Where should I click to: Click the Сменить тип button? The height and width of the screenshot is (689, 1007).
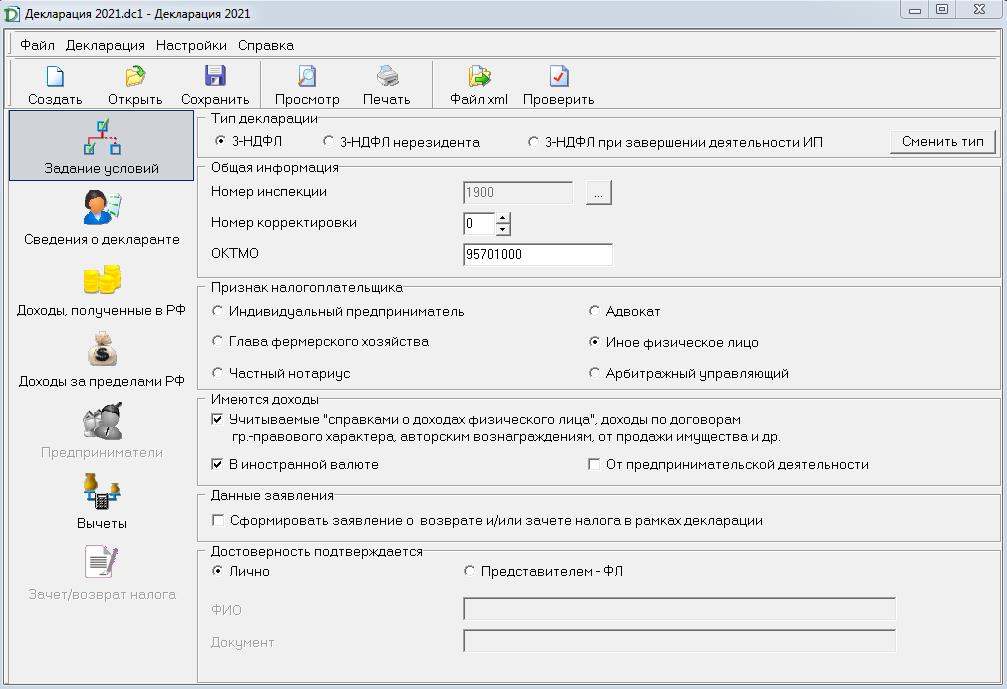click(942, 142)
